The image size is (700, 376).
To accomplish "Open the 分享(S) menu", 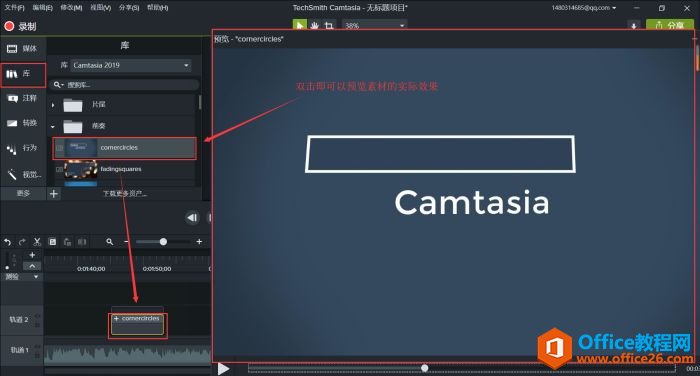I will pos(129,8).
